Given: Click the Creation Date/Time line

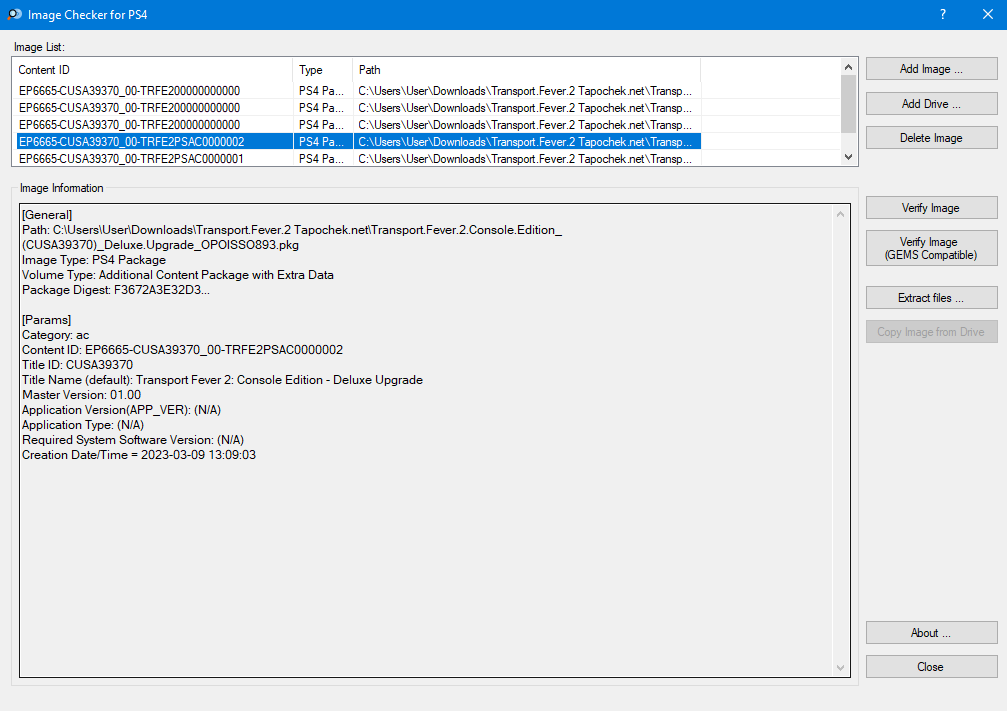Looking at the screenshot, I should (139, 455).
